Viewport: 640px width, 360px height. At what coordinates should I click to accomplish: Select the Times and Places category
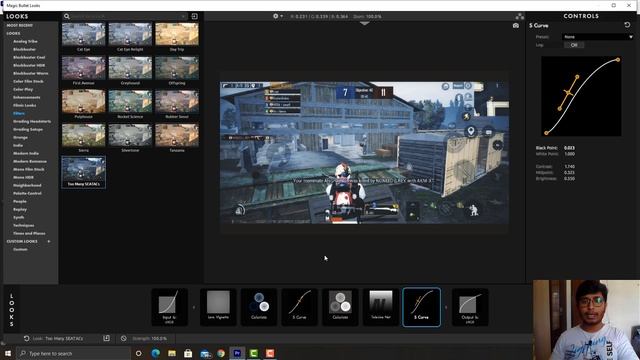(29, 233)
